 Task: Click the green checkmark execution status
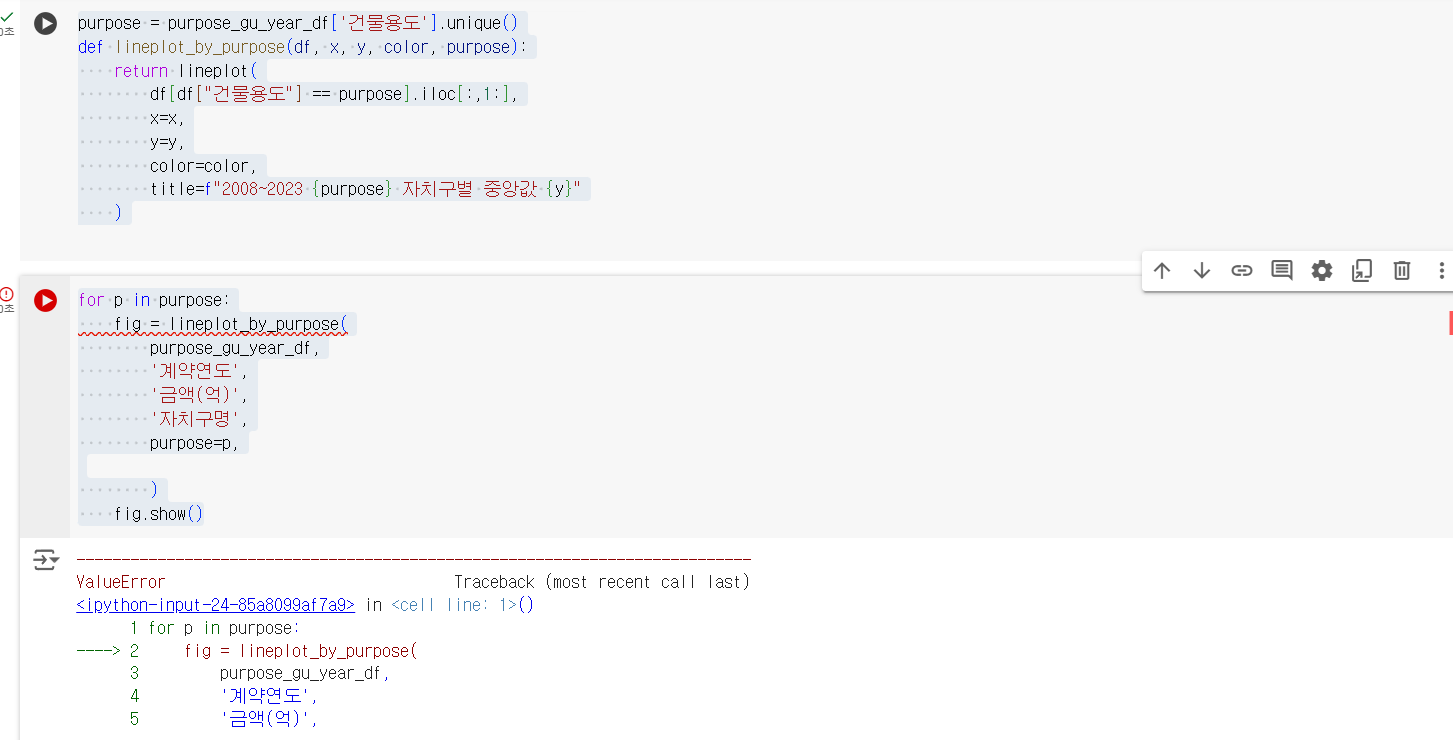point(7,17)
